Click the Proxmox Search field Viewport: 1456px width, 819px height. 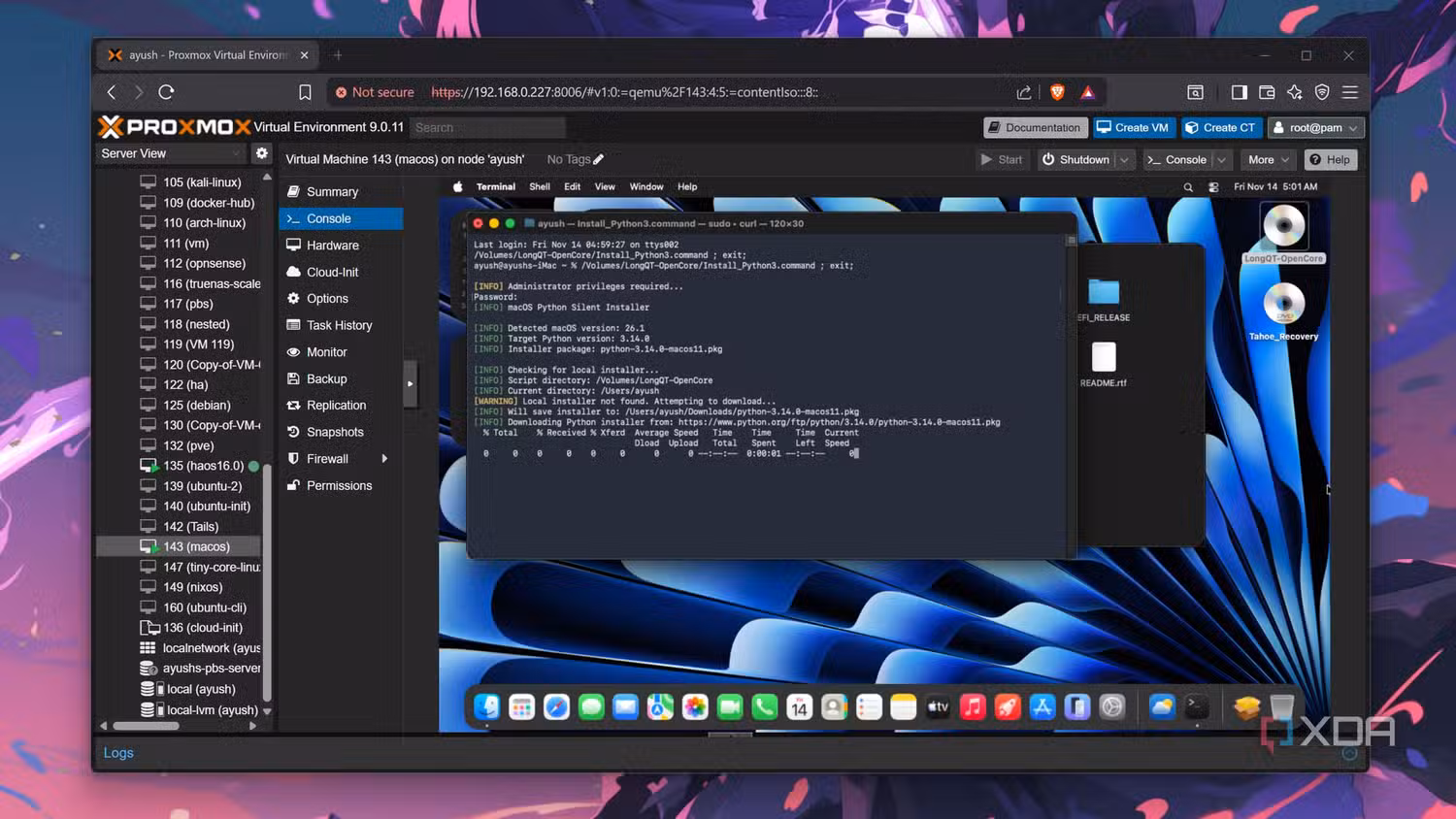coord(487,128)
